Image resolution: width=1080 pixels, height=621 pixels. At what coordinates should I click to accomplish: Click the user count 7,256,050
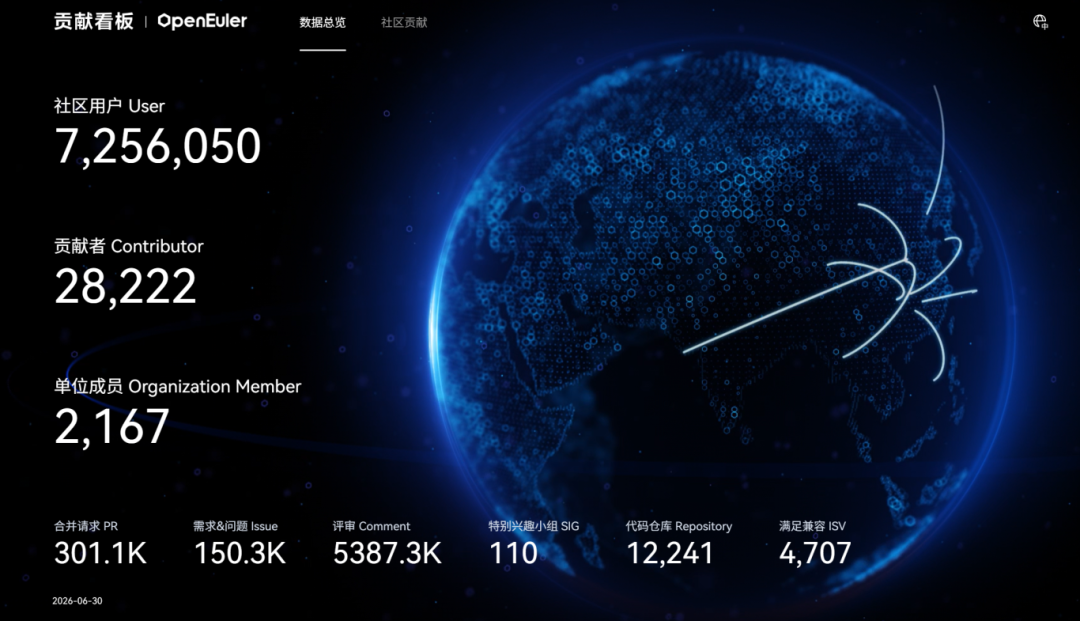point(158,146)
